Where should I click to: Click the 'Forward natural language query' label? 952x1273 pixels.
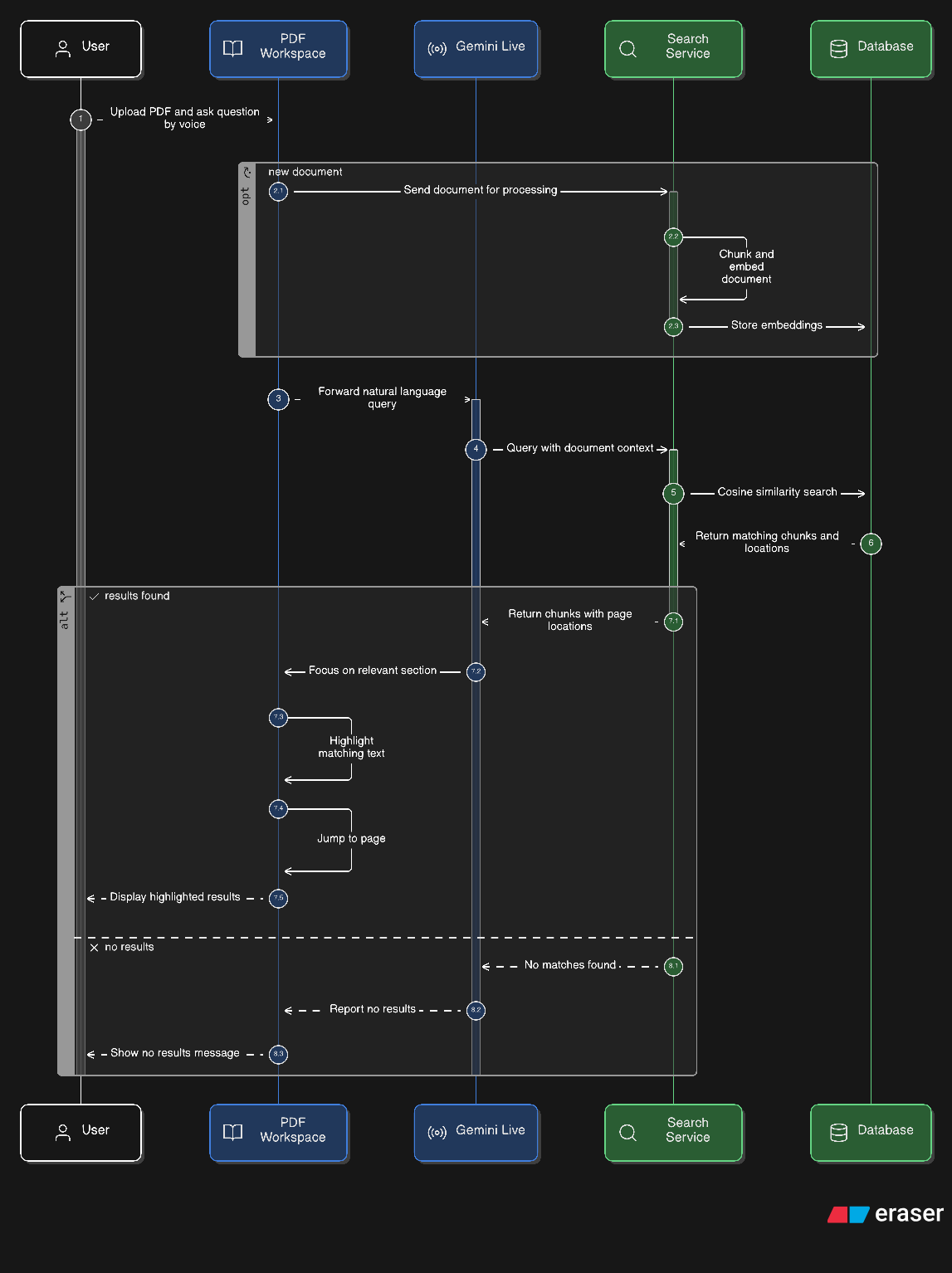tap(382, 398)
